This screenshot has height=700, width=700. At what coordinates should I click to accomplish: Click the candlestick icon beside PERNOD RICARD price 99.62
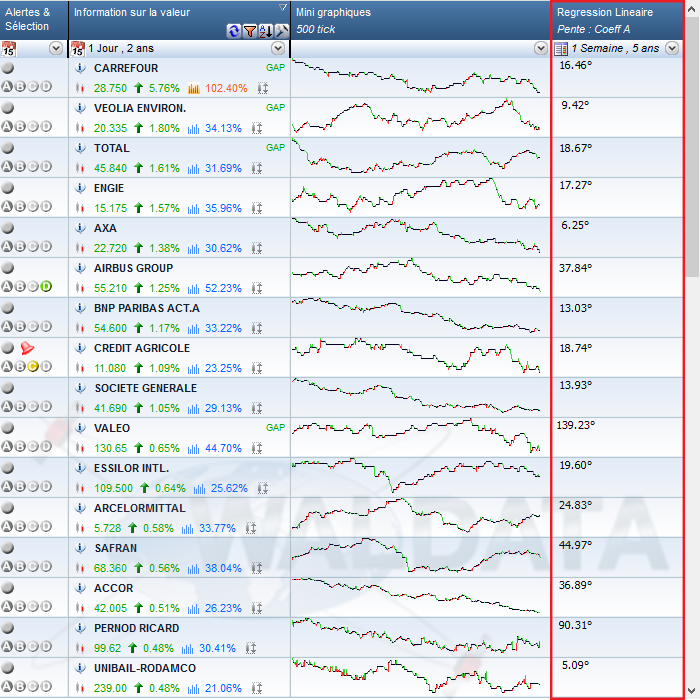(80, 648)
